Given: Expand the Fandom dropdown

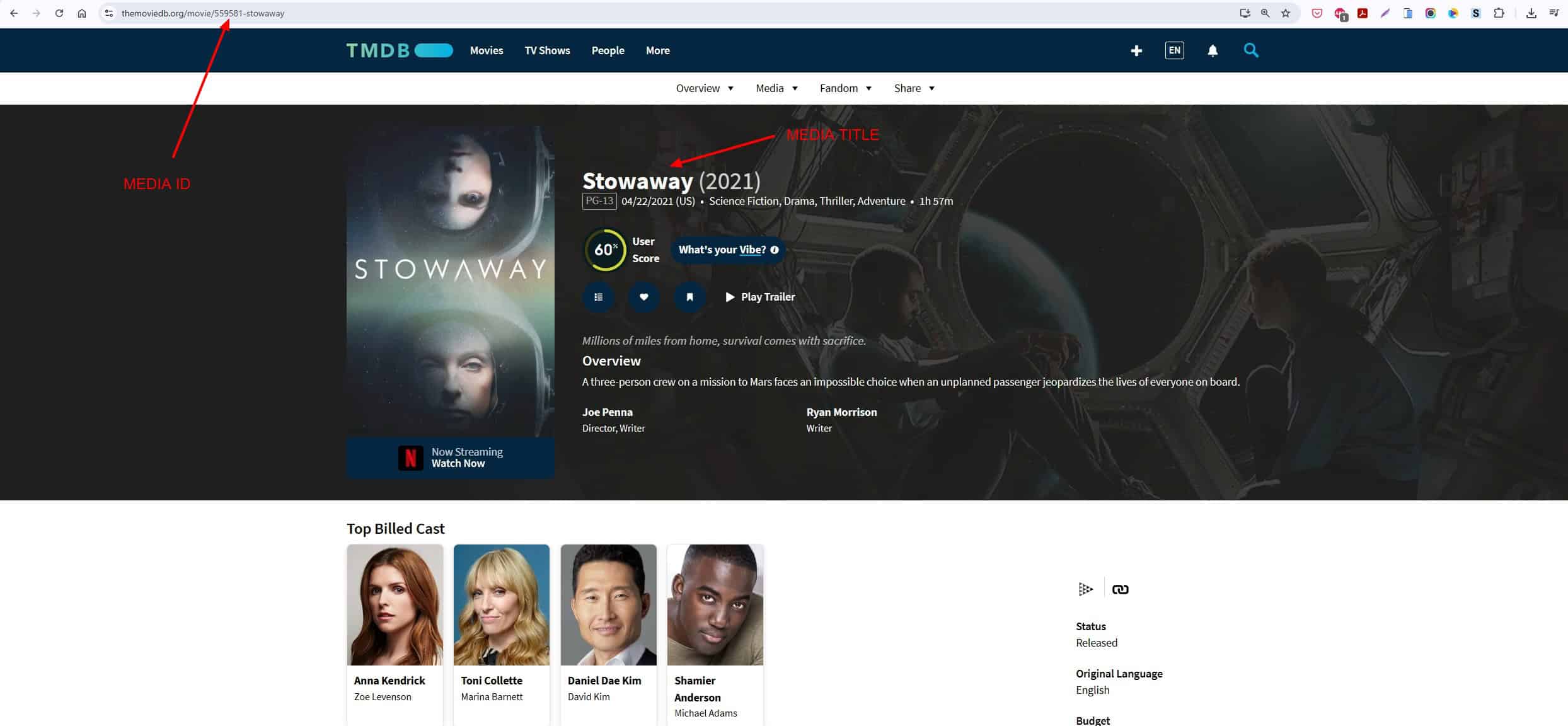Looking at the screenshot, I should click(846, 88).
